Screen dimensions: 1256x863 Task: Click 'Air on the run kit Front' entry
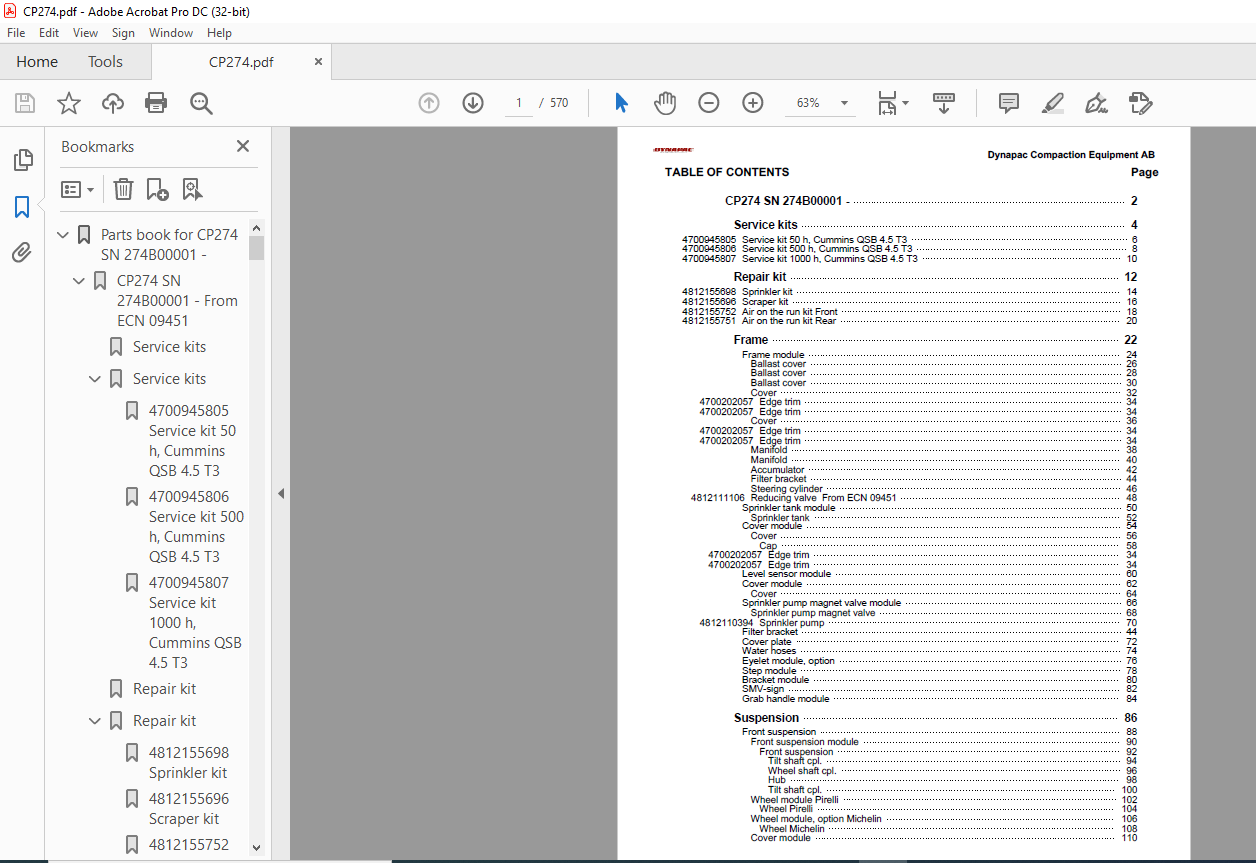coord(790,312)
